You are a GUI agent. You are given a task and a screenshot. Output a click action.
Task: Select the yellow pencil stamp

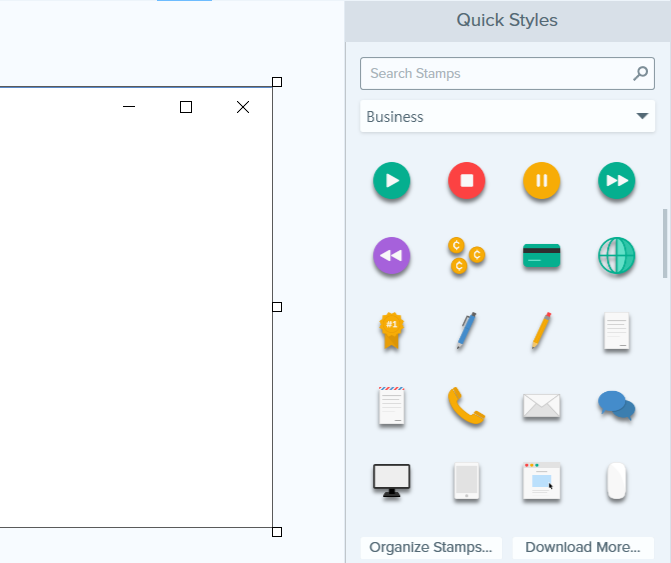point(542,331)
